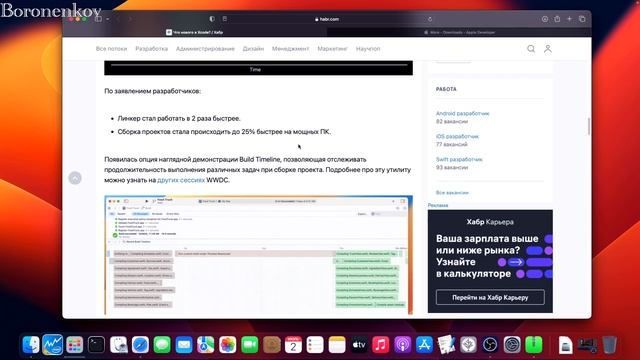
Task: Click the Share icon in Safari toolbar
Action: click(557, 19)
